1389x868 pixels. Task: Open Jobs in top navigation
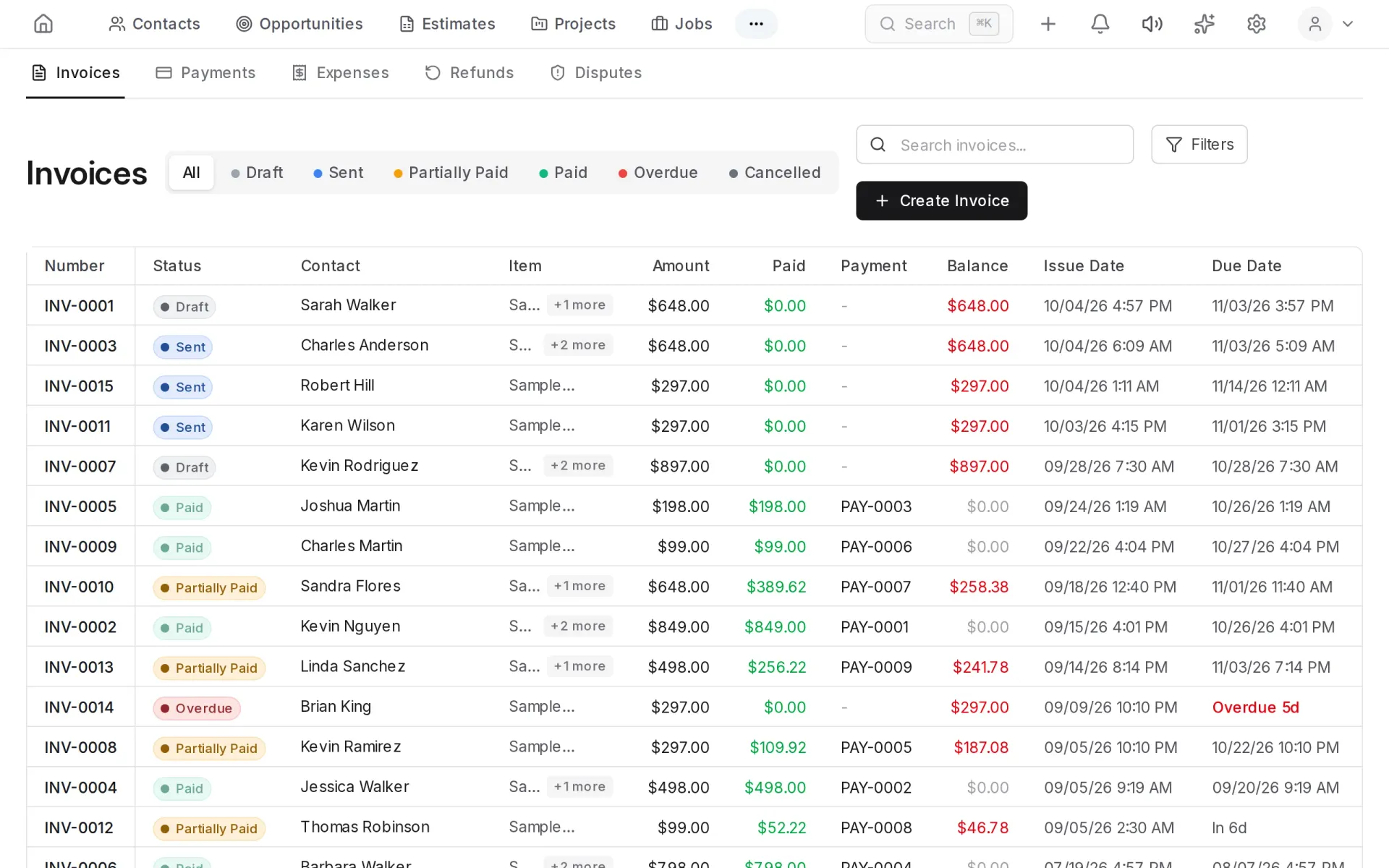pos(681,24)
